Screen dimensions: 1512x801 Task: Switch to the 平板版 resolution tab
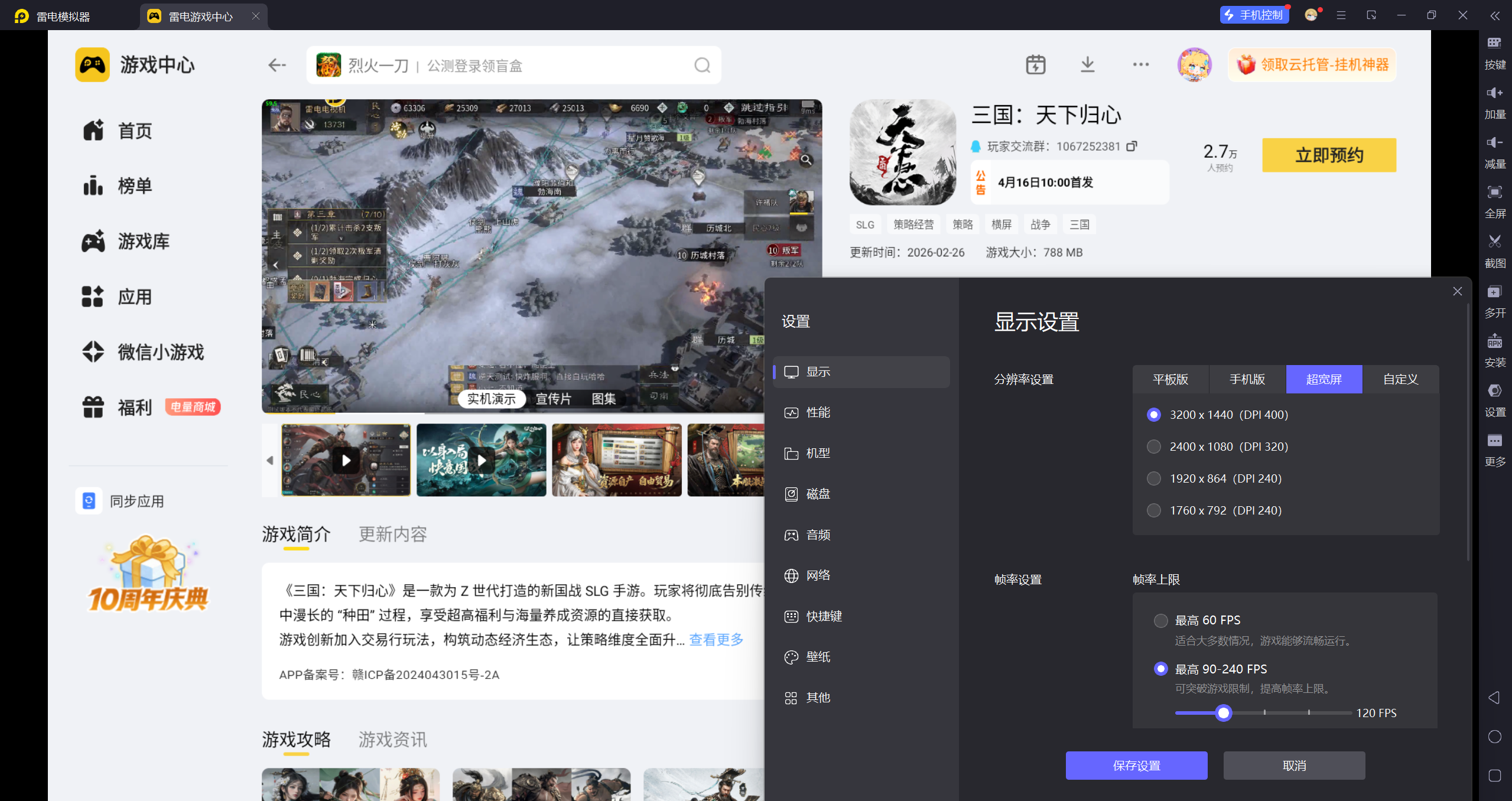coord(1170,379)
